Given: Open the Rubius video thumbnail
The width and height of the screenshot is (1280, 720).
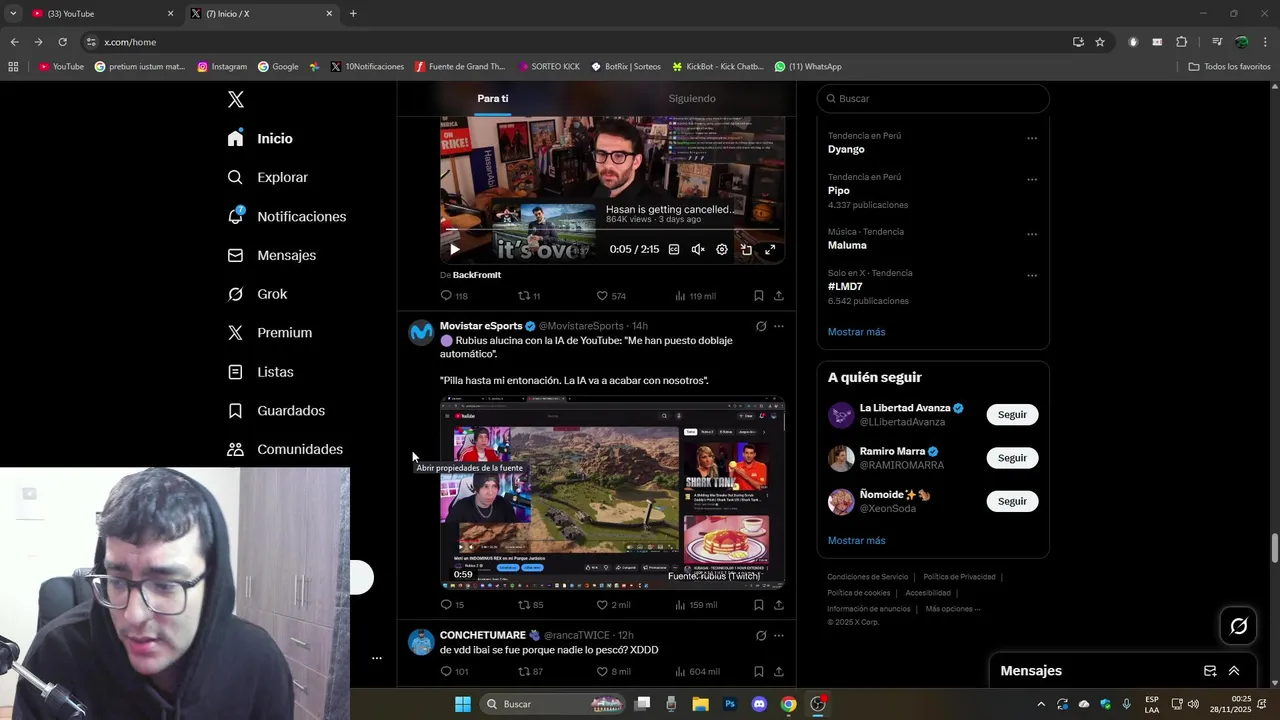Looking at the screenshot, I should point(612,493).
